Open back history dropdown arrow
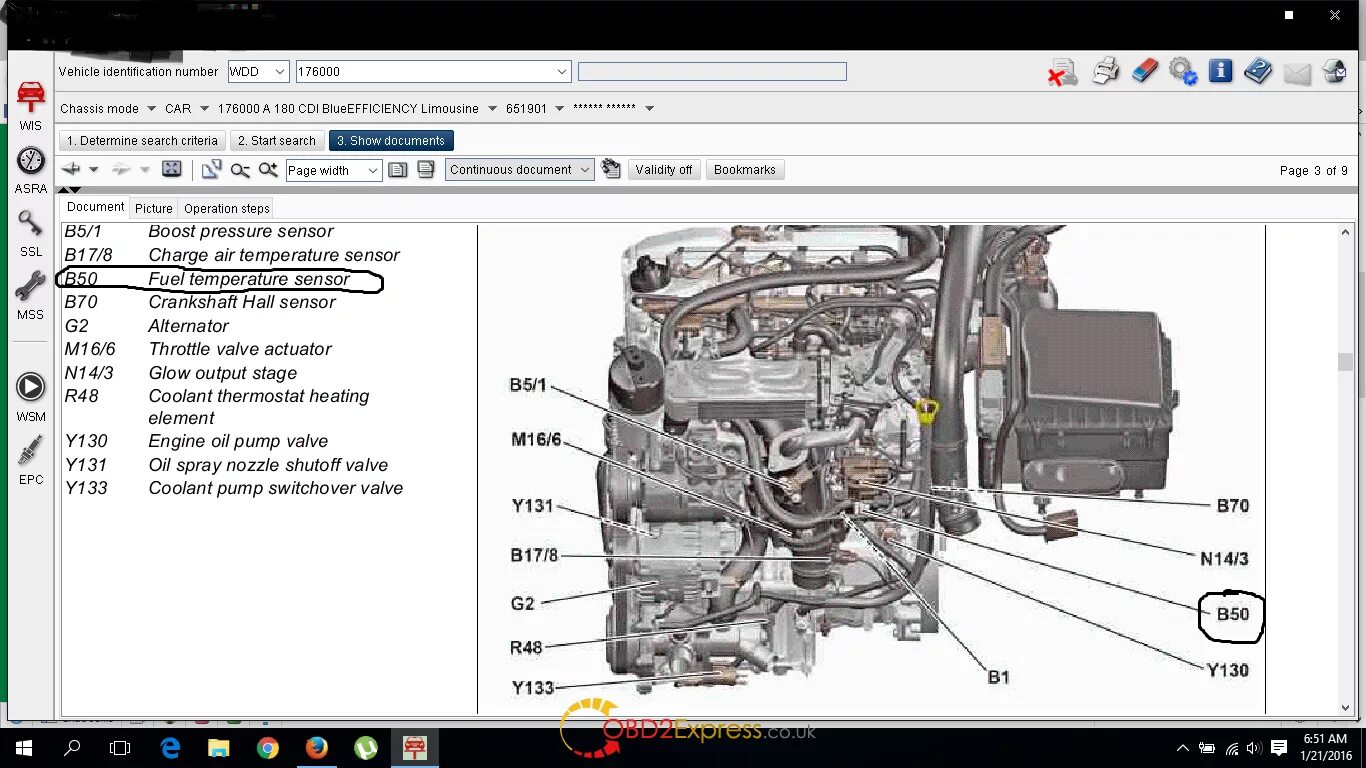 coord(93,170)
